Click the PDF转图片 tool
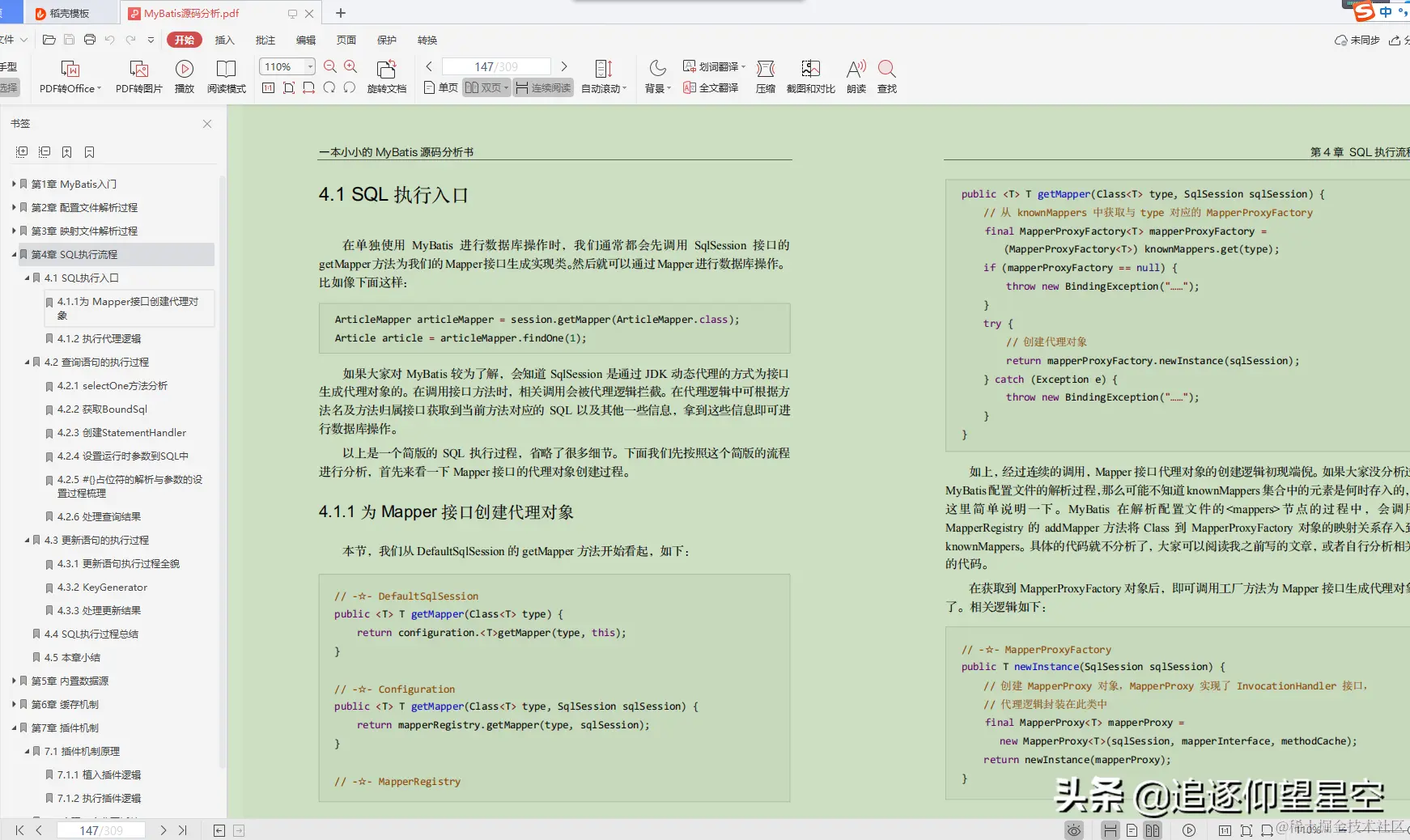 pos(139,77)
